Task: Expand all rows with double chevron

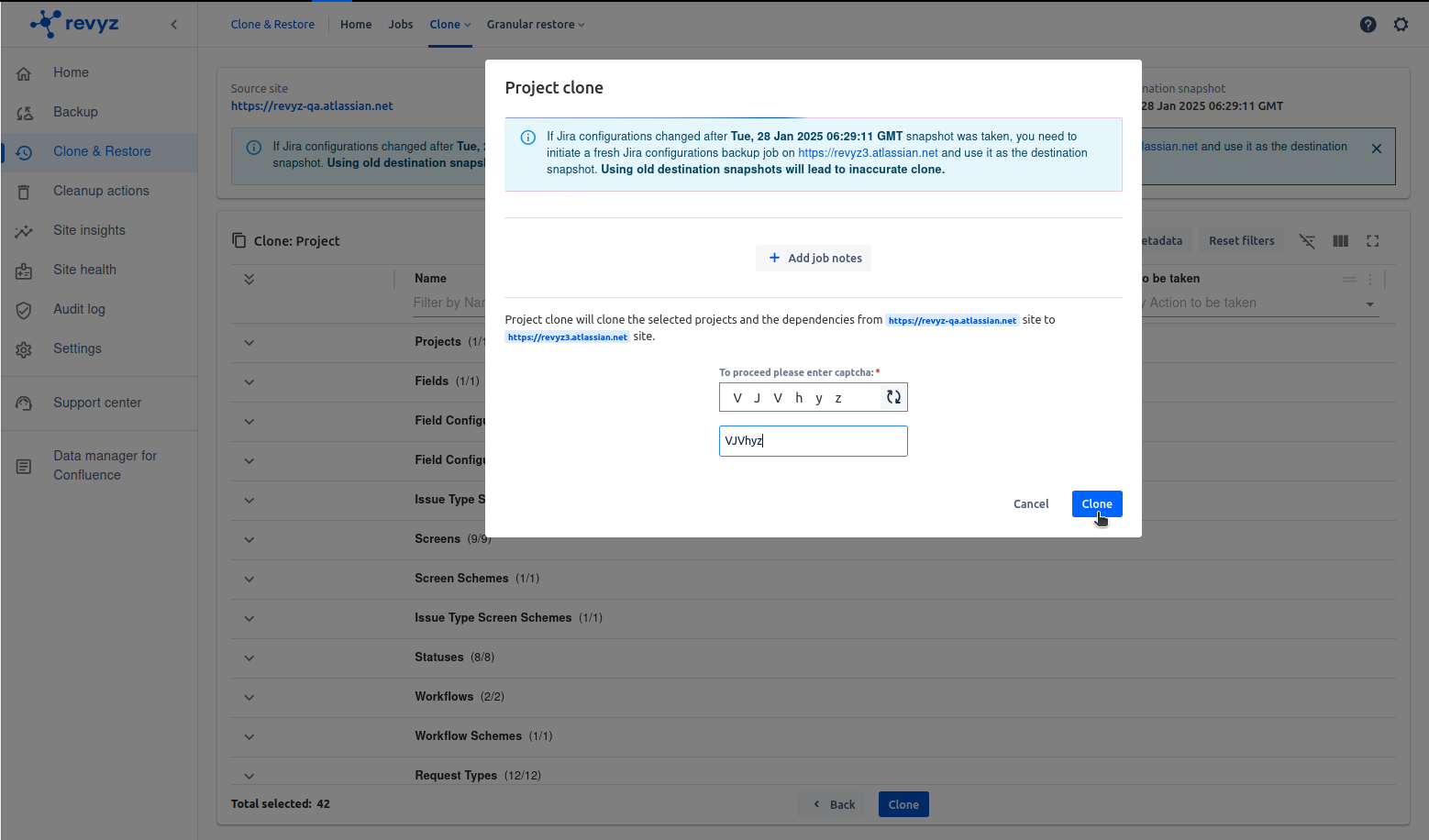Action: coord(249,279)
